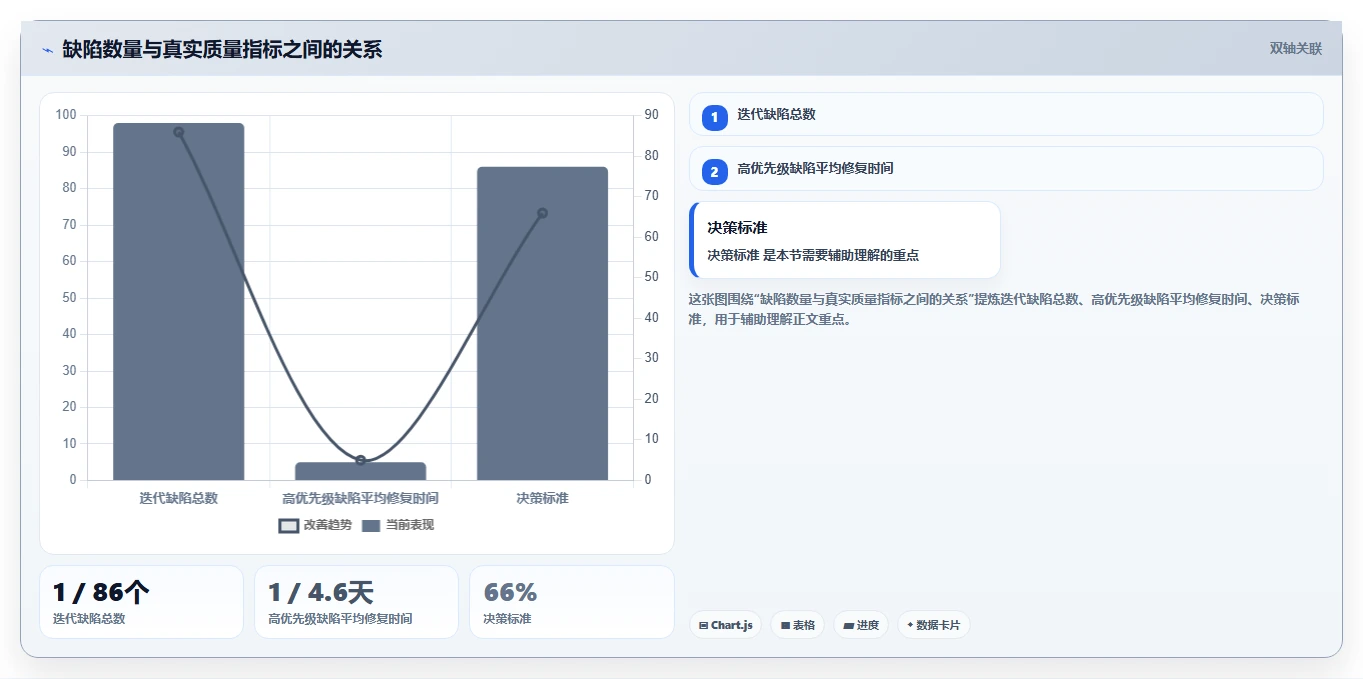Click the 数据卡片 sparkle icon
The image size is (1363, 679).
[910, 626]
